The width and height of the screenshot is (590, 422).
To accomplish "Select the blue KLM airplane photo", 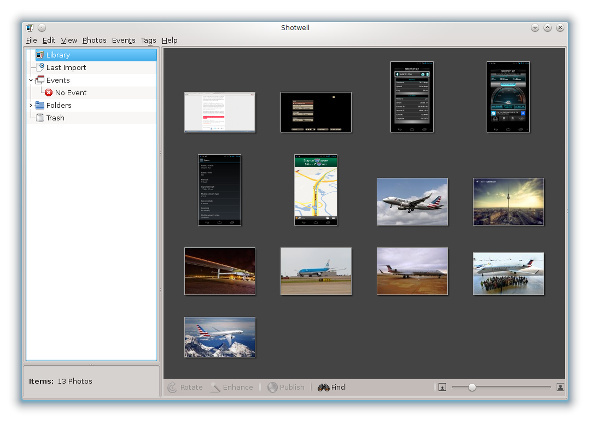I will coord(316,271).
